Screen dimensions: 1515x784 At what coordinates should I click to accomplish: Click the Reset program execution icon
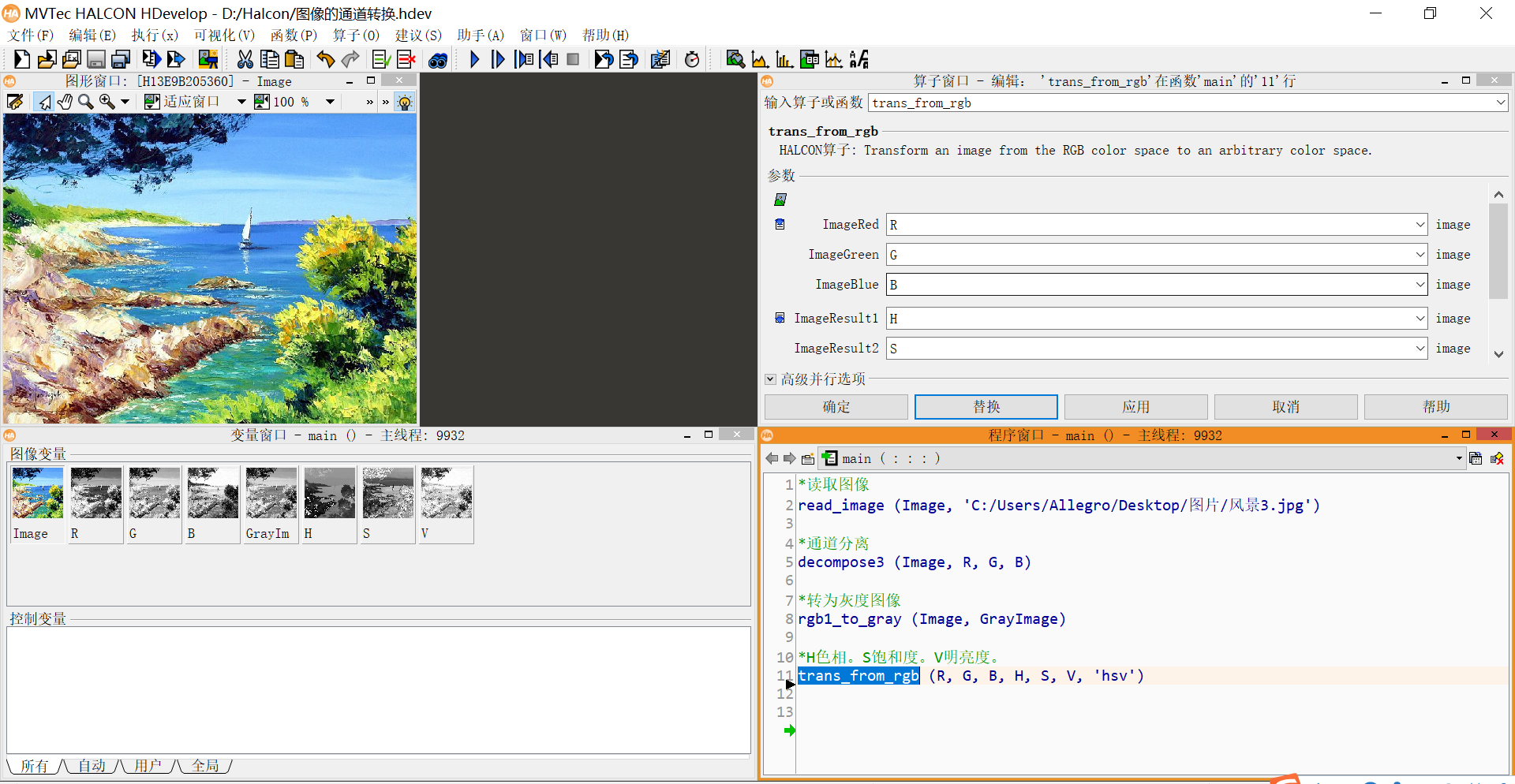click(604, 59)
